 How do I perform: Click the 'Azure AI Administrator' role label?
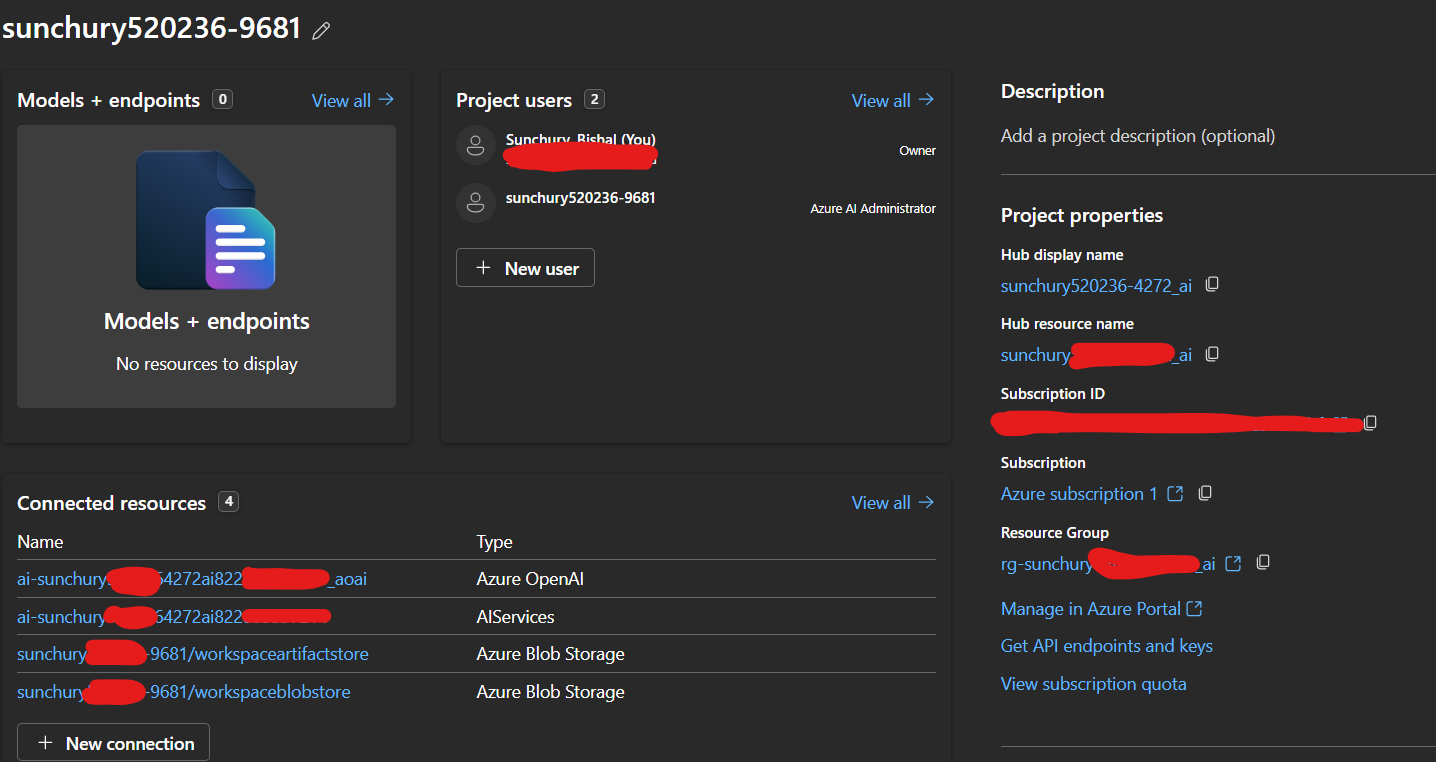tap(873, 209)
